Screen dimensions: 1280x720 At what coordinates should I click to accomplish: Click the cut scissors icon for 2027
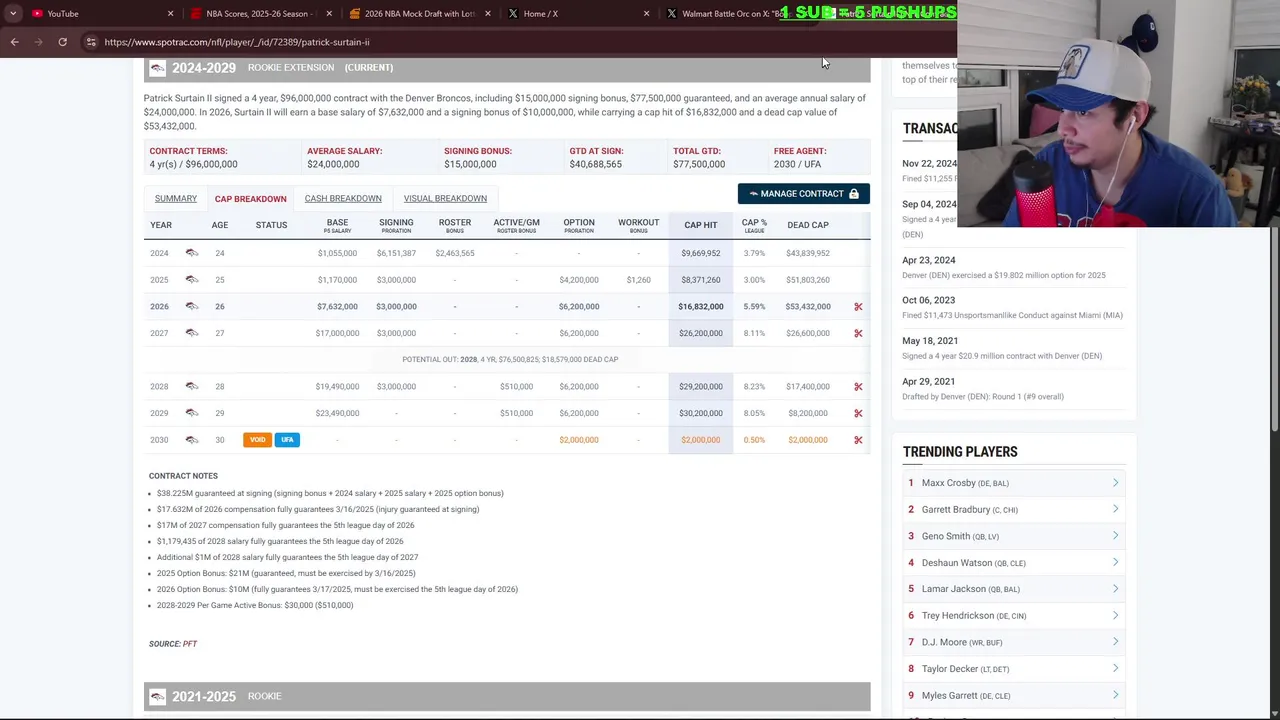tap(858, 333)
